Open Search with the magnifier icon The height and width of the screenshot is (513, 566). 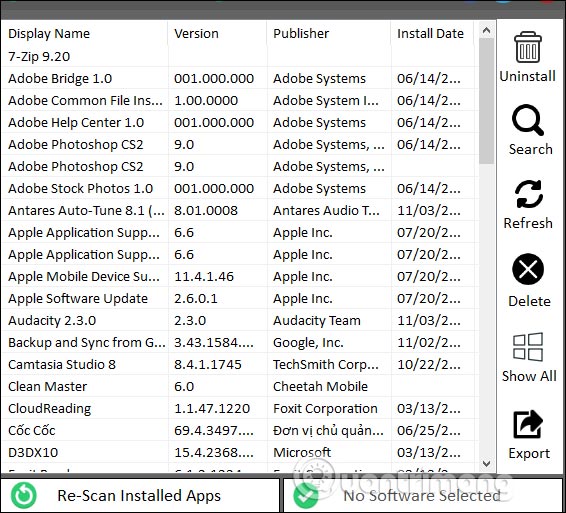tap(528, 120)
